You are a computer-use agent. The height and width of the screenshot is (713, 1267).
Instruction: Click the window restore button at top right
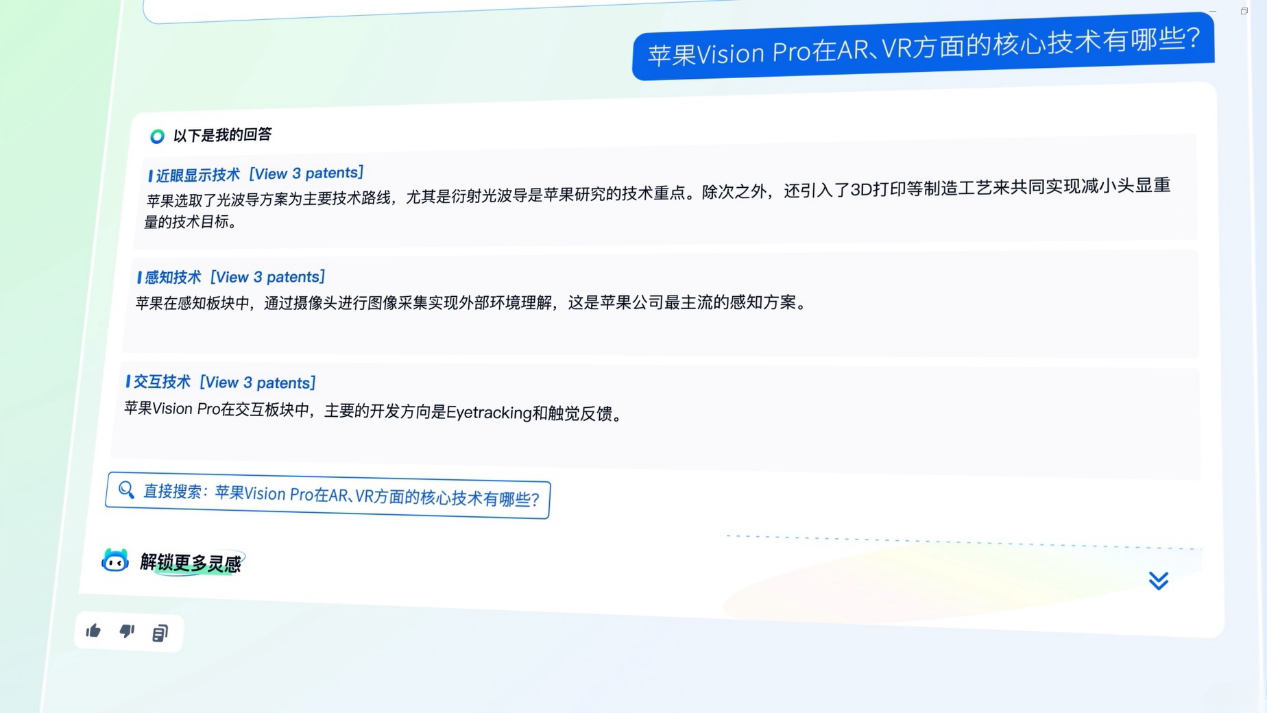[1244, 10]
